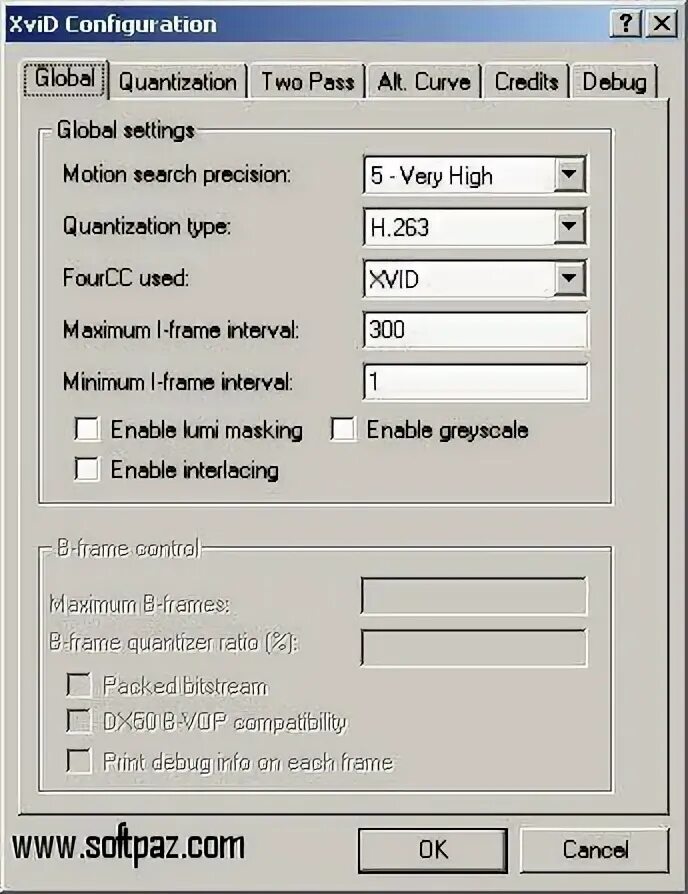The height and width of the screenshot is (894, 688).
Task: Close the XviD Configuration dialog
Action: [661, 24]
